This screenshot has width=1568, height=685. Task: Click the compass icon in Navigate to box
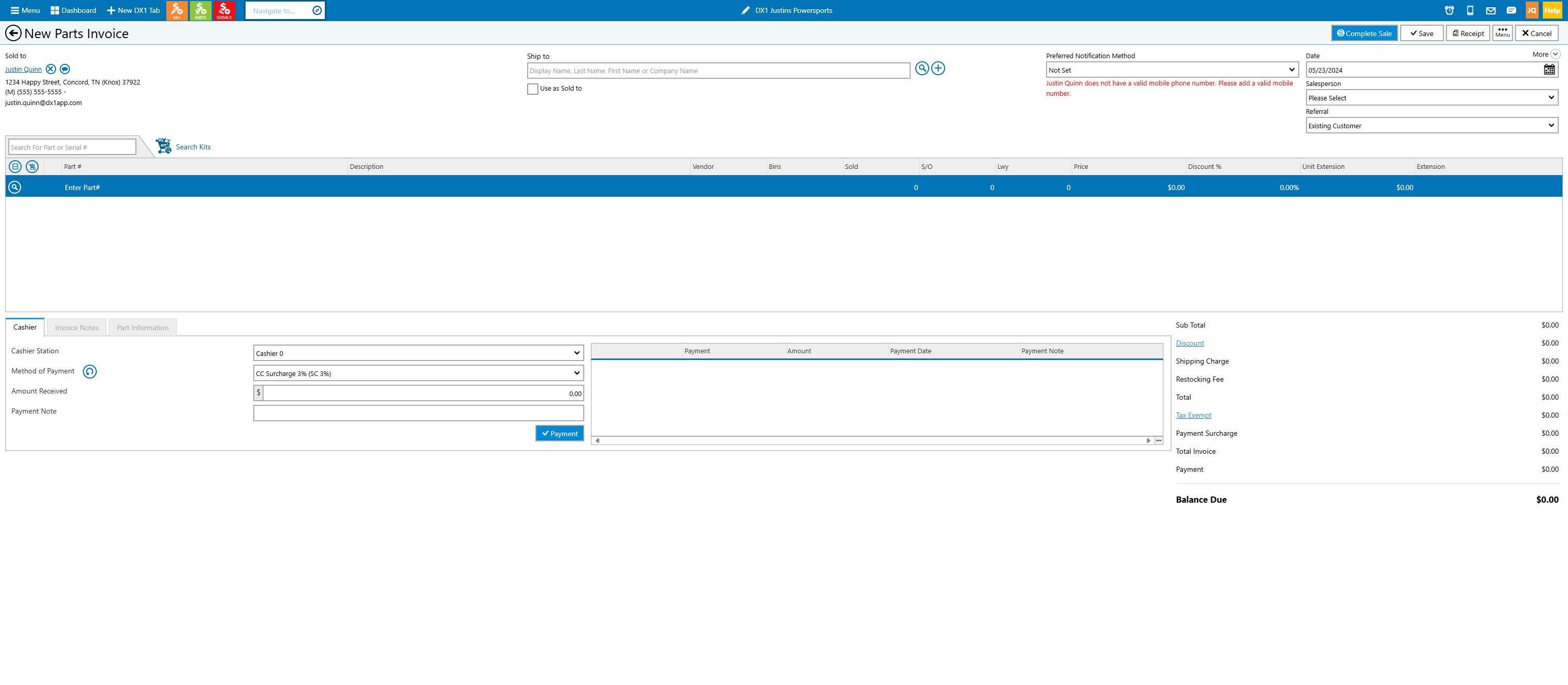tap(317, 10)
